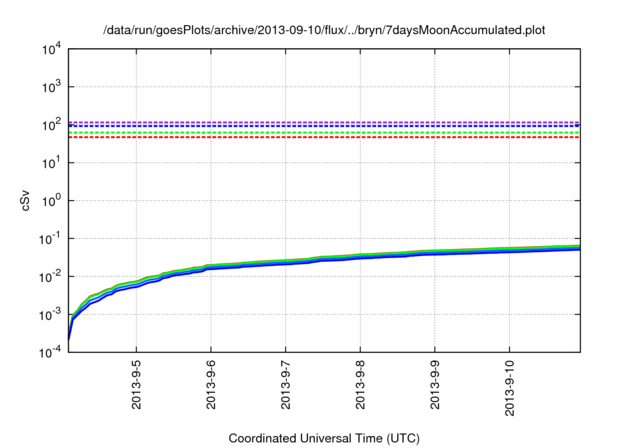Image resolution: width=640 pixels, height=448 pixels.
Task: Select the 2013-9-5 date tick label
Action: click(136, 387)
